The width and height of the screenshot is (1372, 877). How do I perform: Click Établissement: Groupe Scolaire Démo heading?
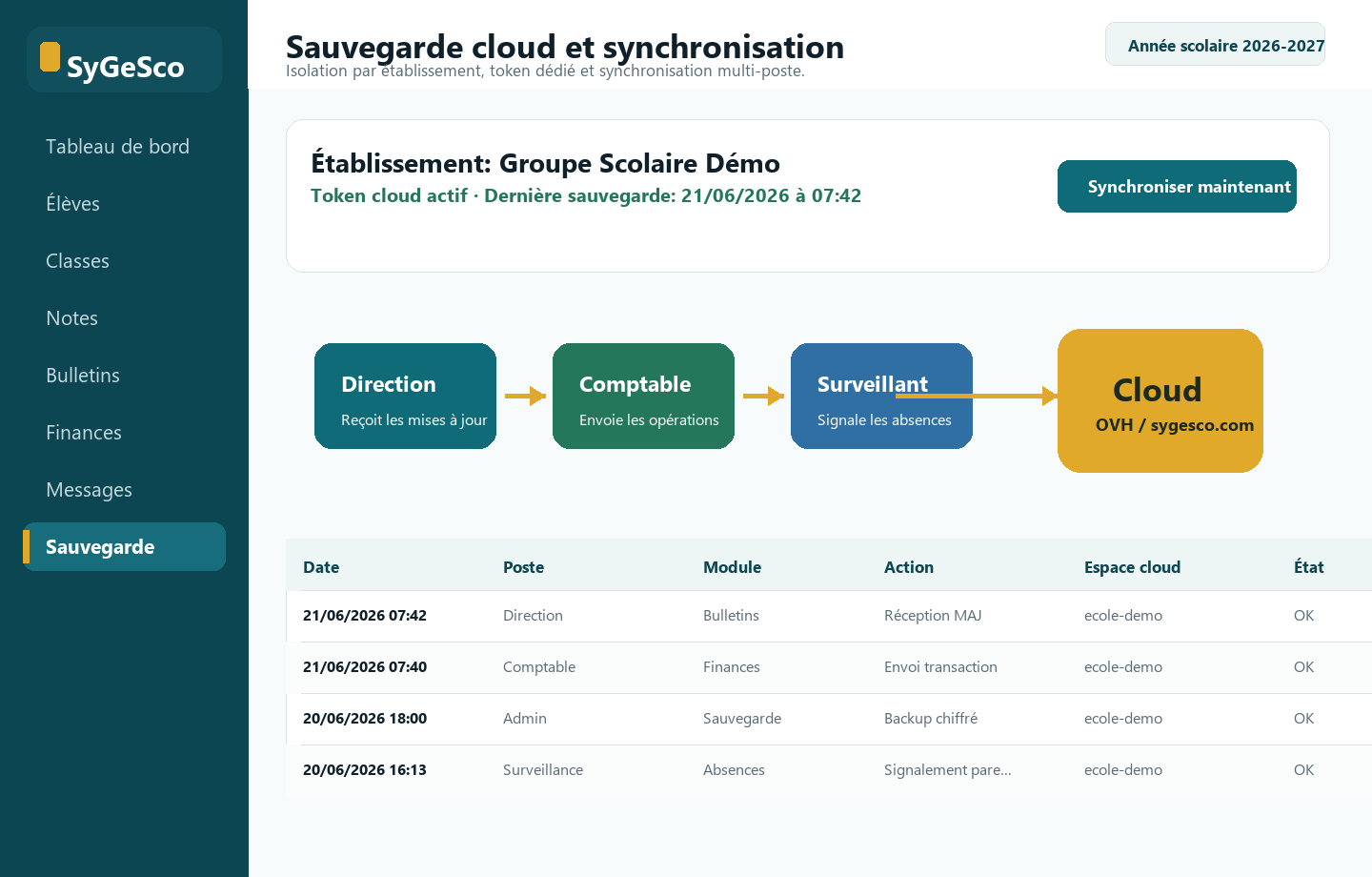pos(545,163)
